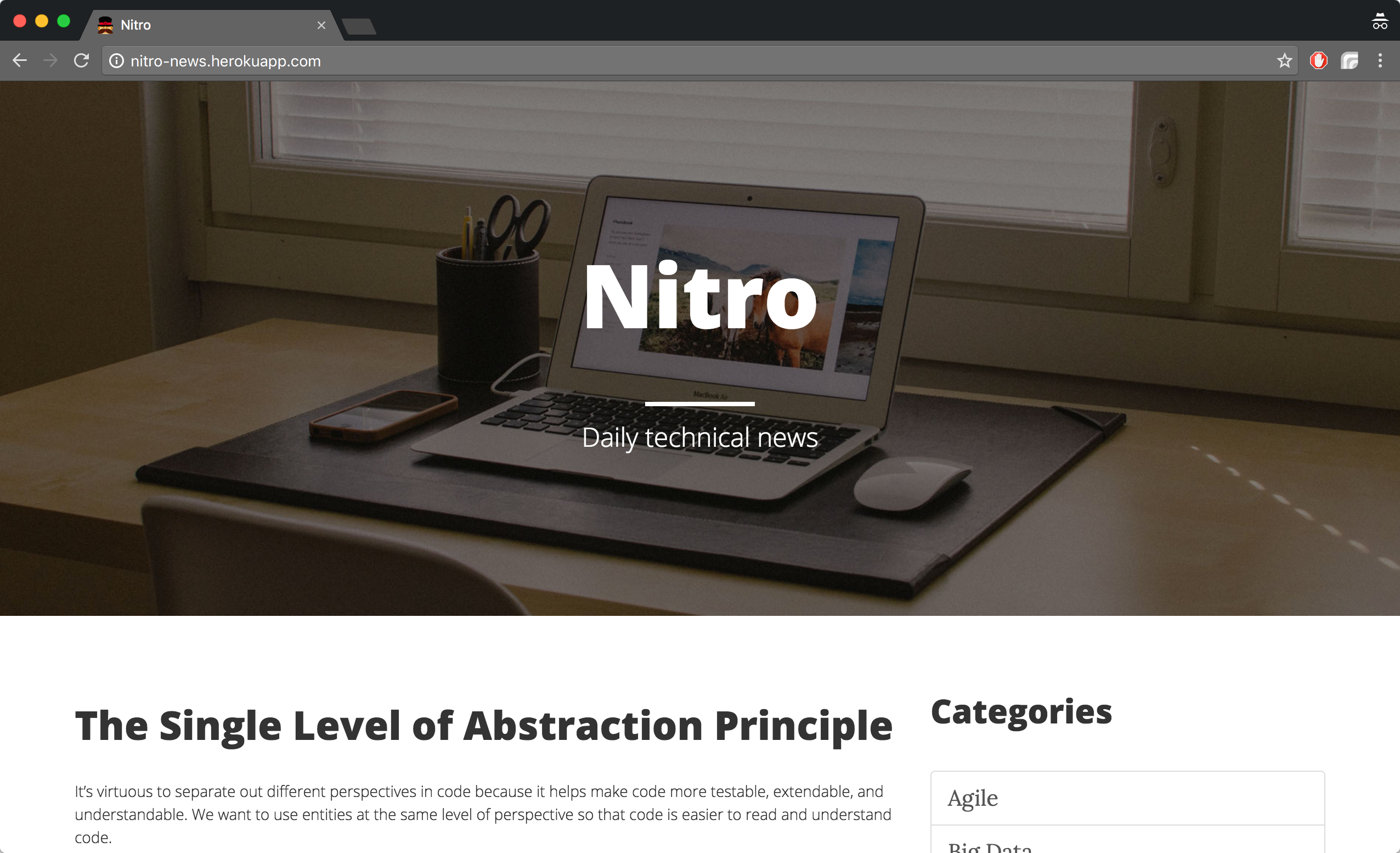Open a new browser tab
The height and width of the screenshot is (853, 1400).
pyautogui.click(x=359, y=25)
